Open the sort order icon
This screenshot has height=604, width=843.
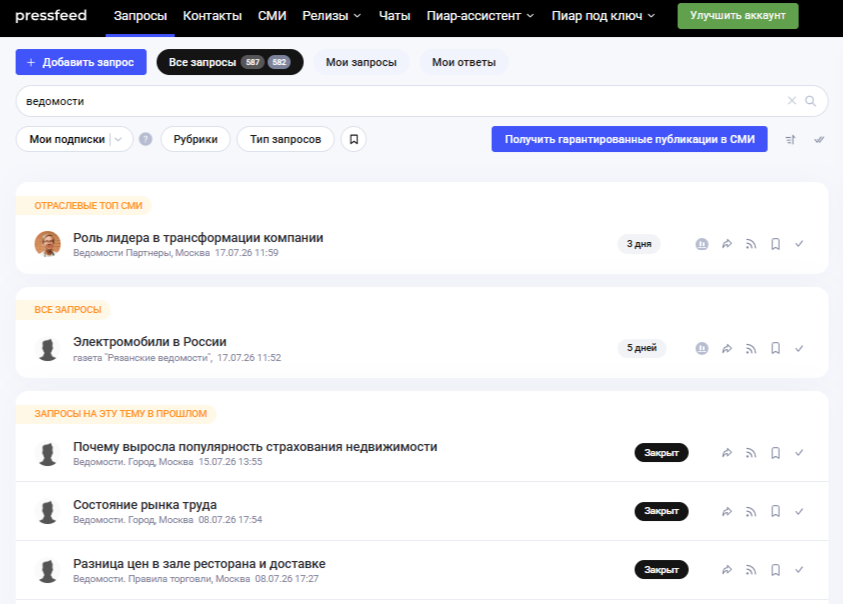[x=790, y=140]
